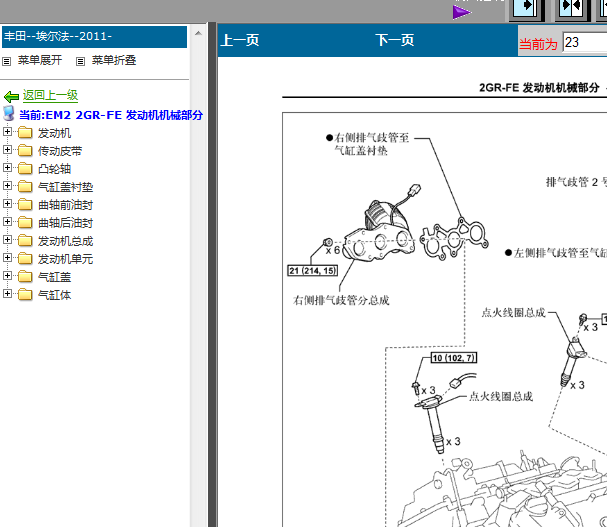607x527 pixels.
Task: Click the 气缸体 folder icon
Action: [25, 295]
